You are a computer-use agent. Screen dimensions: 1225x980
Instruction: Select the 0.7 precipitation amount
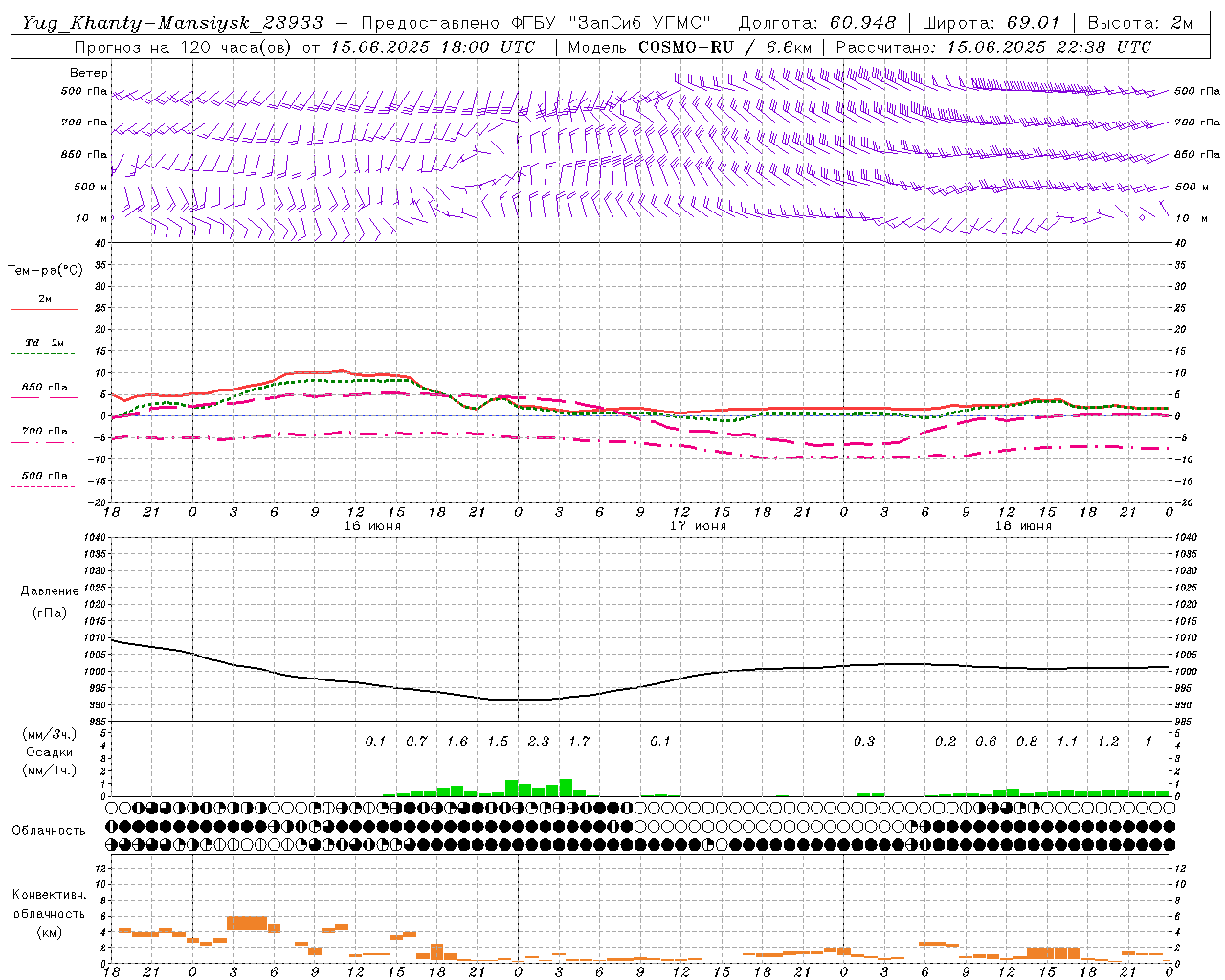(416, 741)
